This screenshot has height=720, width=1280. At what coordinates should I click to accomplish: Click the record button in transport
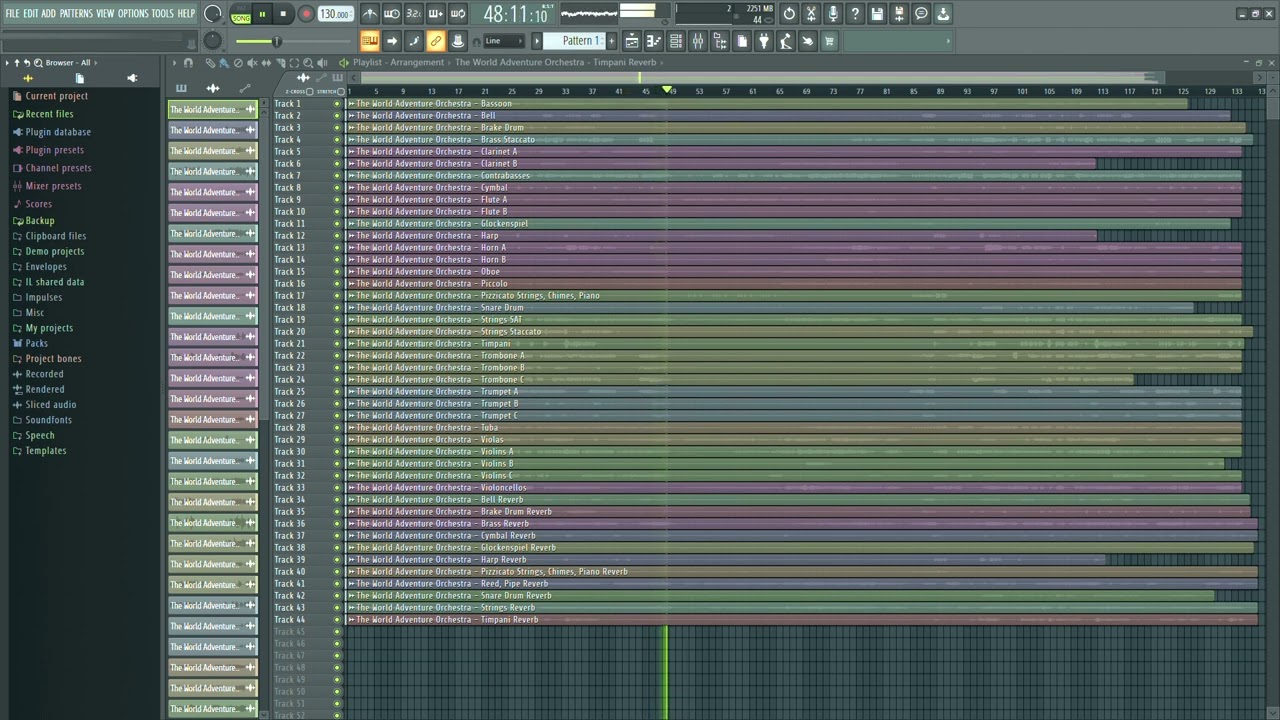[306, 14]
